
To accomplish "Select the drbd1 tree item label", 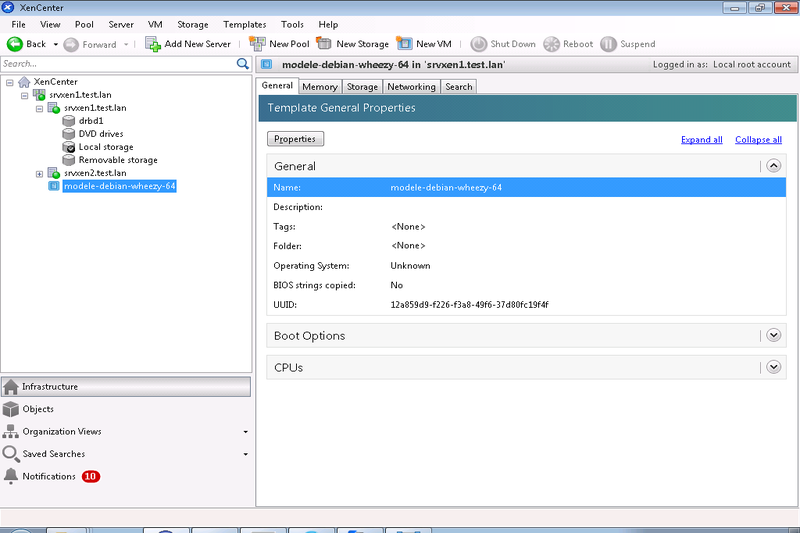I will [x=91, y=121].
